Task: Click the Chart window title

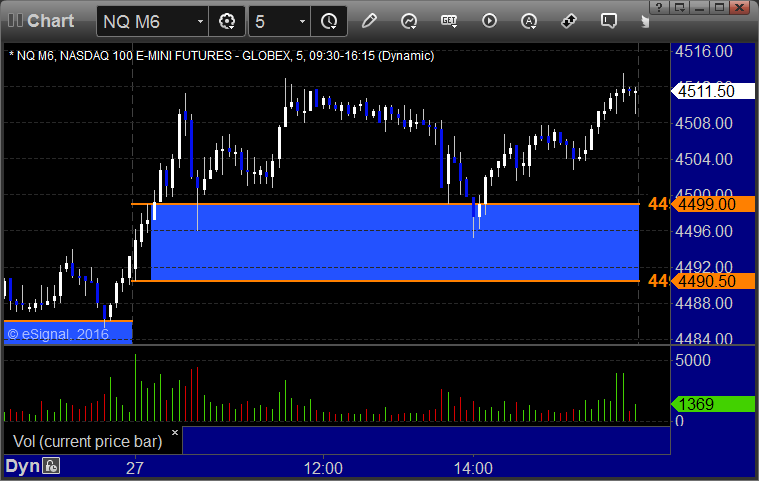Action: tap(50, 21)
